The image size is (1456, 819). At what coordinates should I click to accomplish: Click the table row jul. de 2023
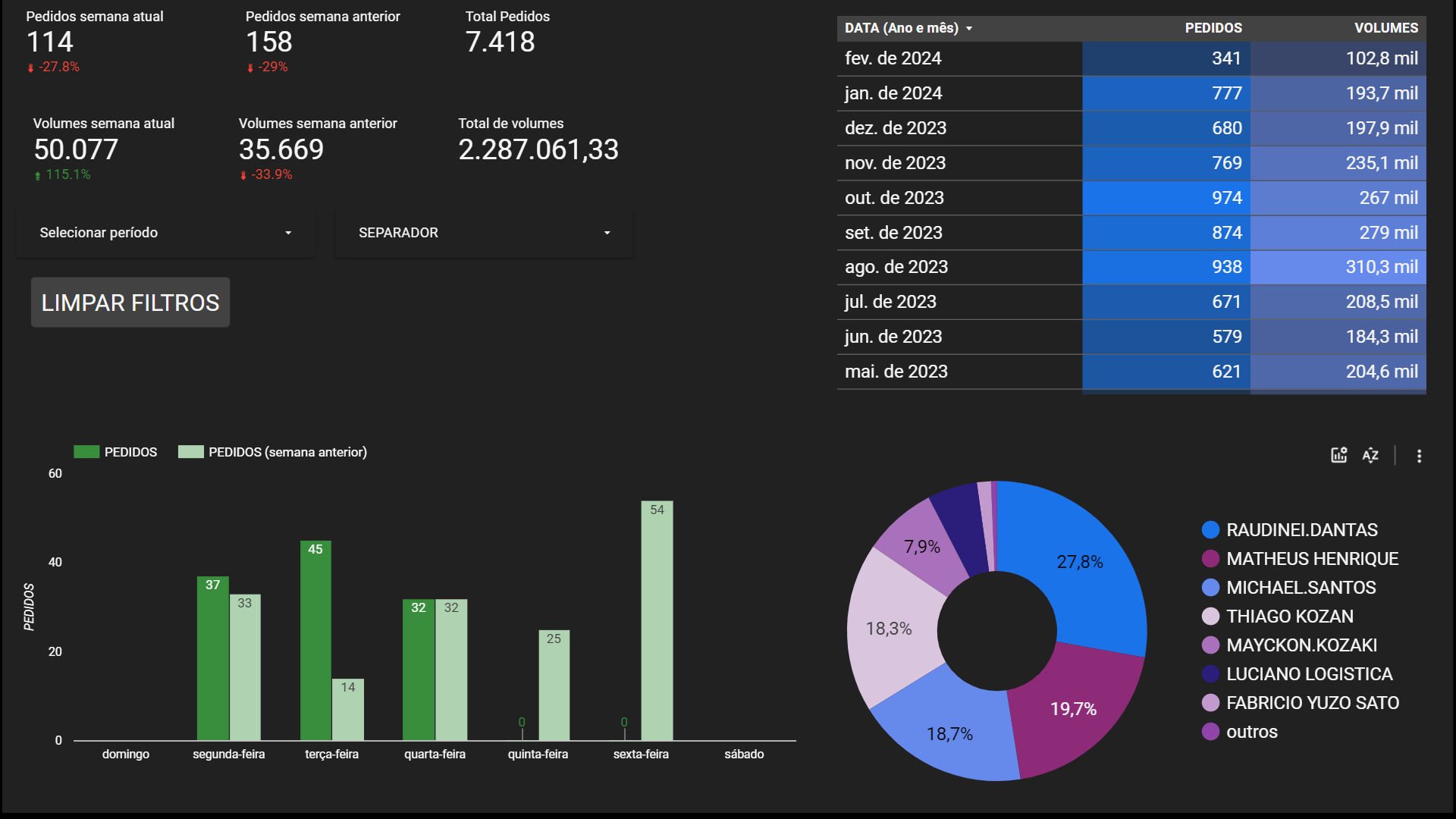click(1131, 302)
